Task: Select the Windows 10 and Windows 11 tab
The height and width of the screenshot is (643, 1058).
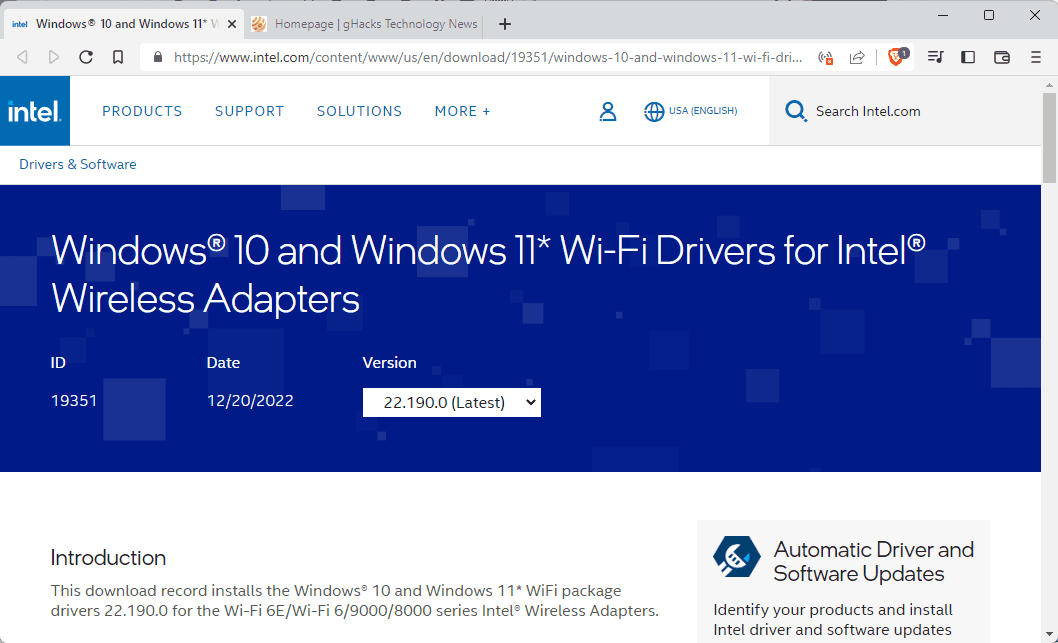Action: [124, 24]
